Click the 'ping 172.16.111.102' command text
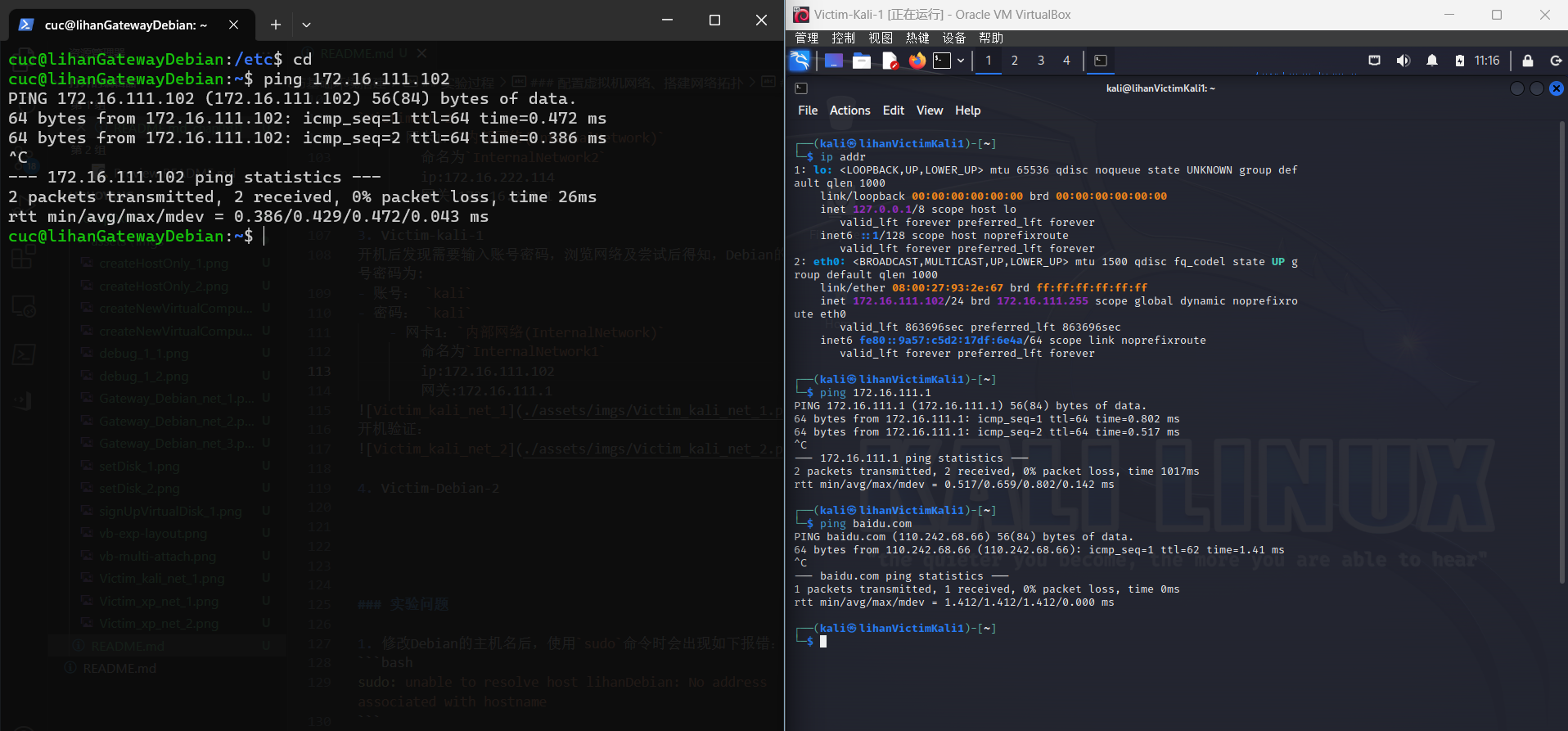 (x=357, y=79)
